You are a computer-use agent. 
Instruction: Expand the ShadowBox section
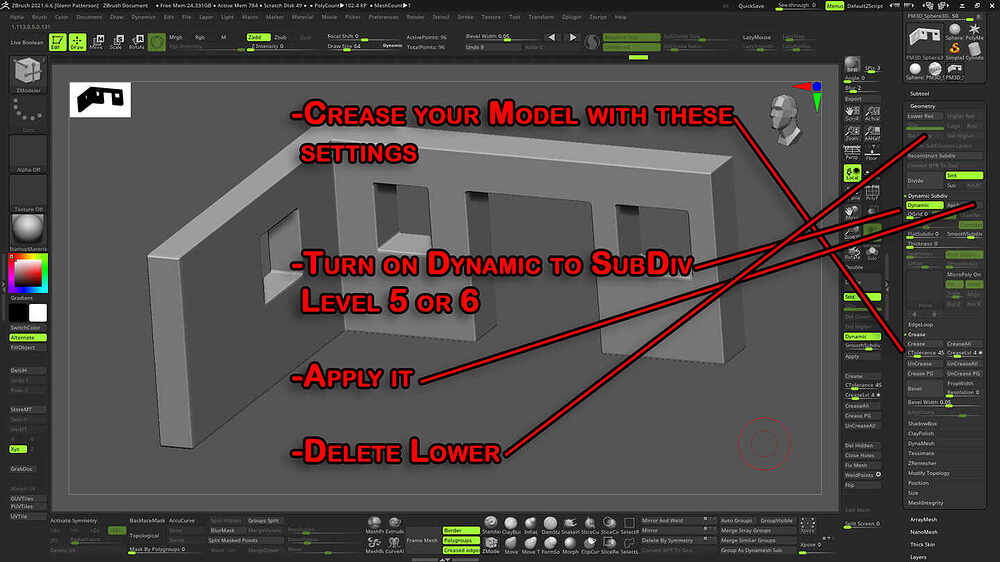pos(922,424)
